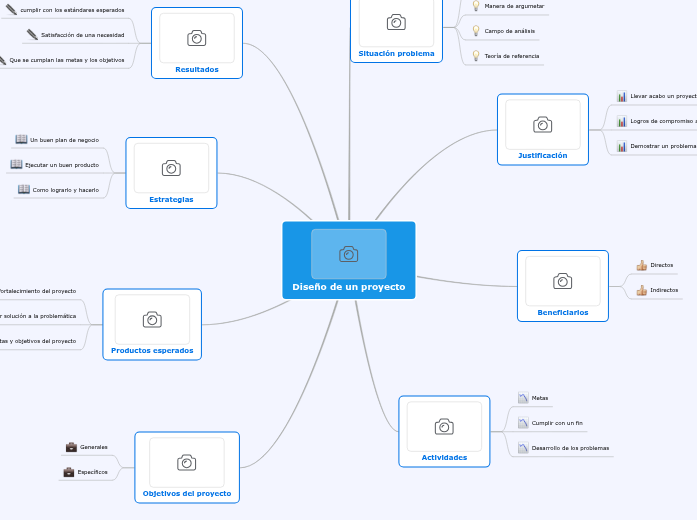Select the "Productos esperados" node label

(152, 351)
